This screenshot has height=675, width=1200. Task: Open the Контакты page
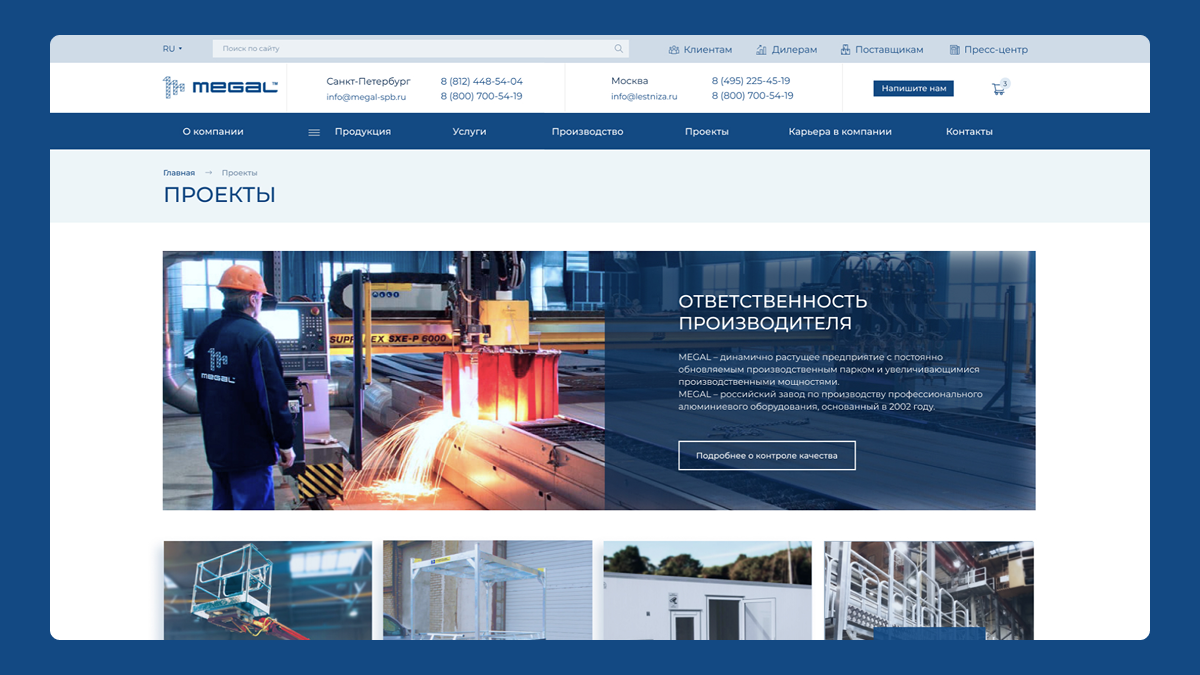(969, 132)
